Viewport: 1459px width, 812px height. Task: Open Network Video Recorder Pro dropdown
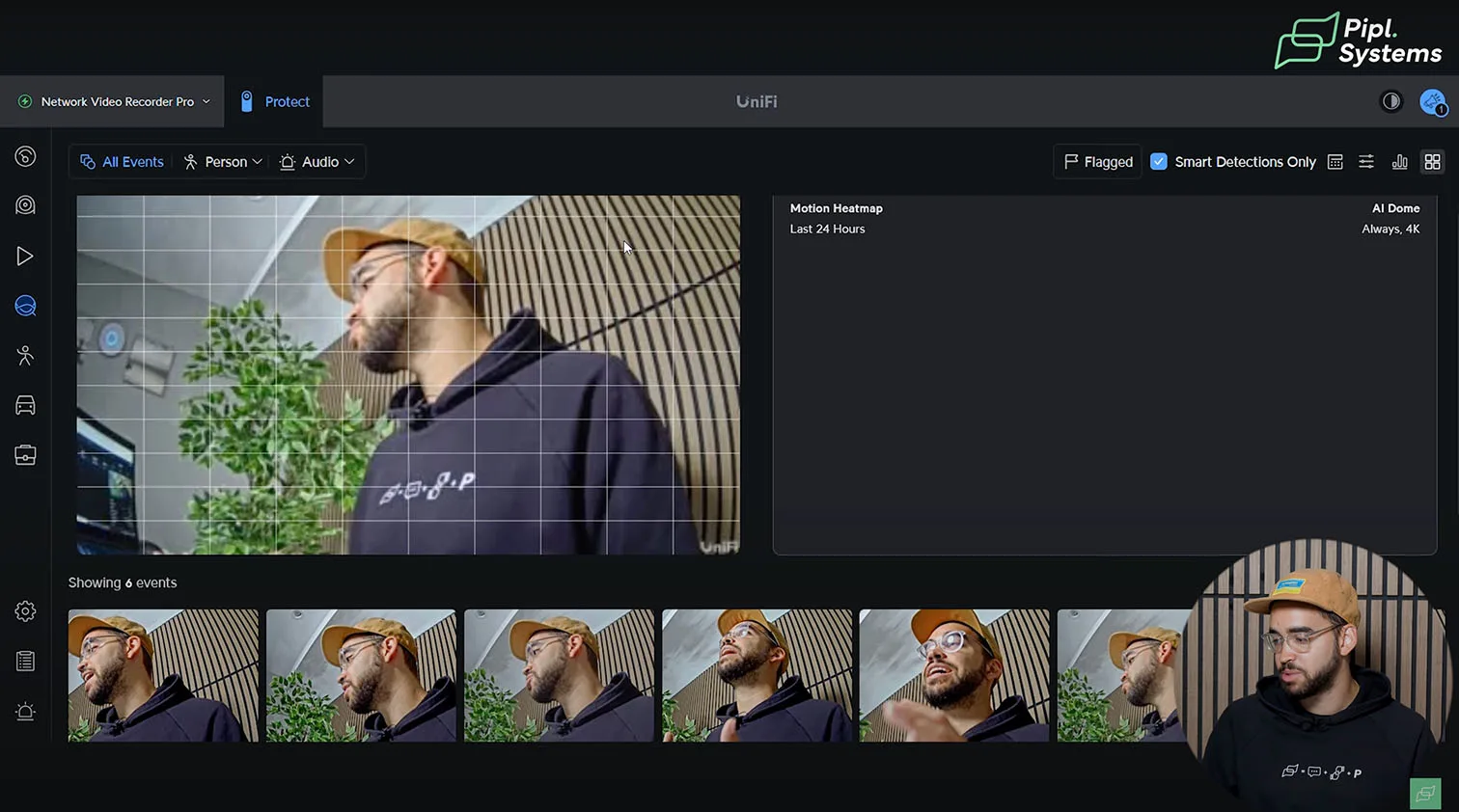(114, 101)
